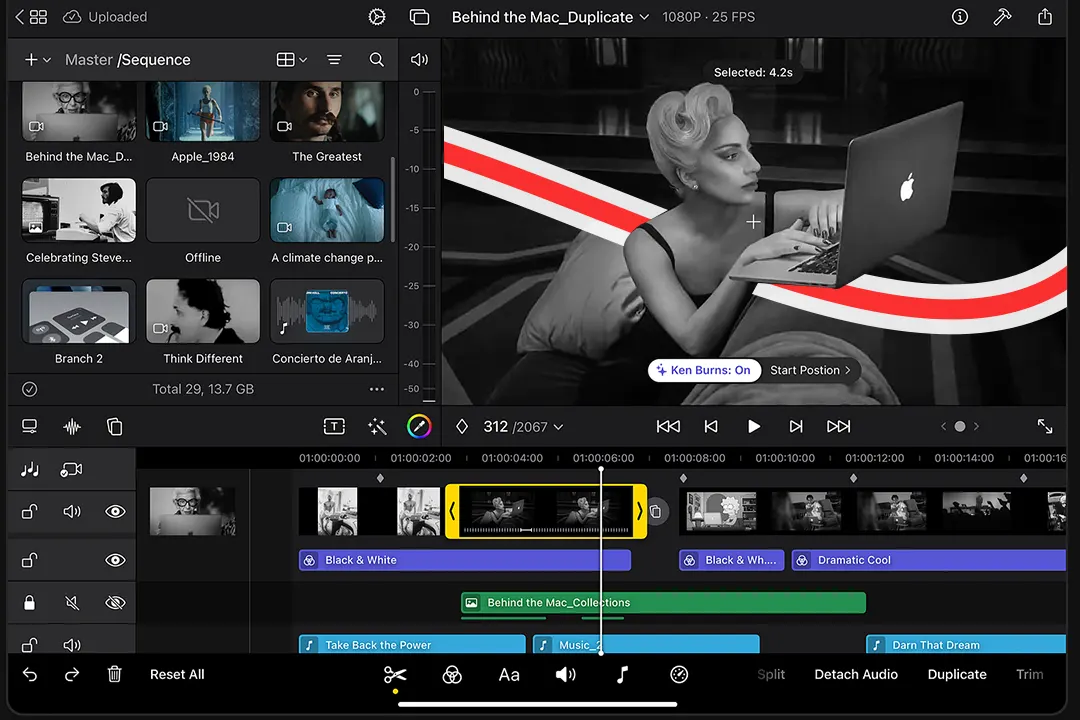
Task: Trim the selected clip's left yellow handle
Action: (453, 511)
